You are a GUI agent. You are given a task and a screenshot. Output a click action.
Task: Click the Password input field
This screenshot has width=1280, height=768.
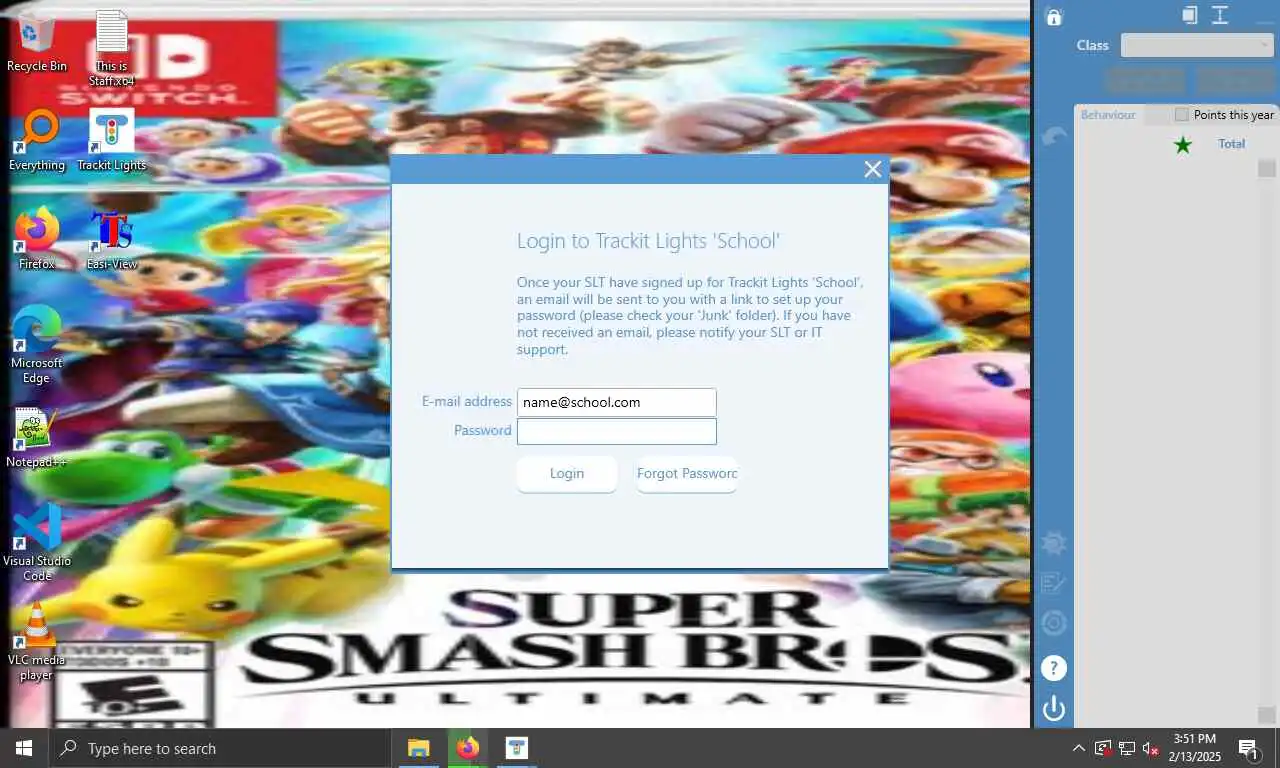[x=617, y=431]
